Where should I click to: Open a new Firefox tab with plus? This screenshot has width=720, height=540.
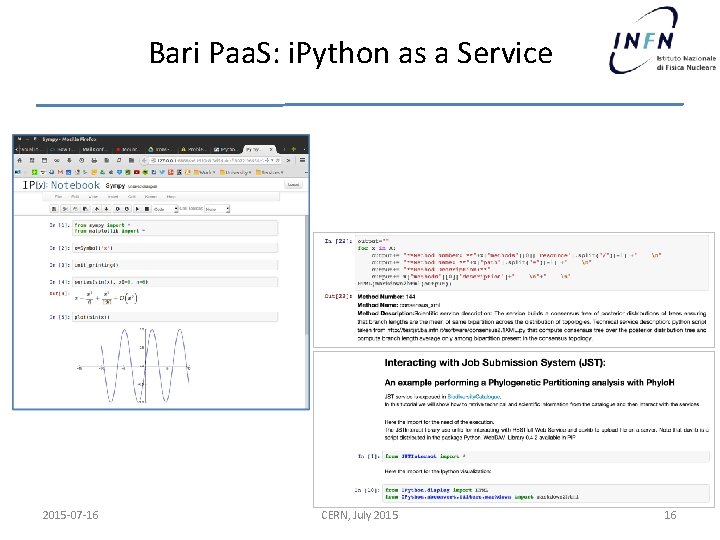pyautogui.click(x=293, y=149)
